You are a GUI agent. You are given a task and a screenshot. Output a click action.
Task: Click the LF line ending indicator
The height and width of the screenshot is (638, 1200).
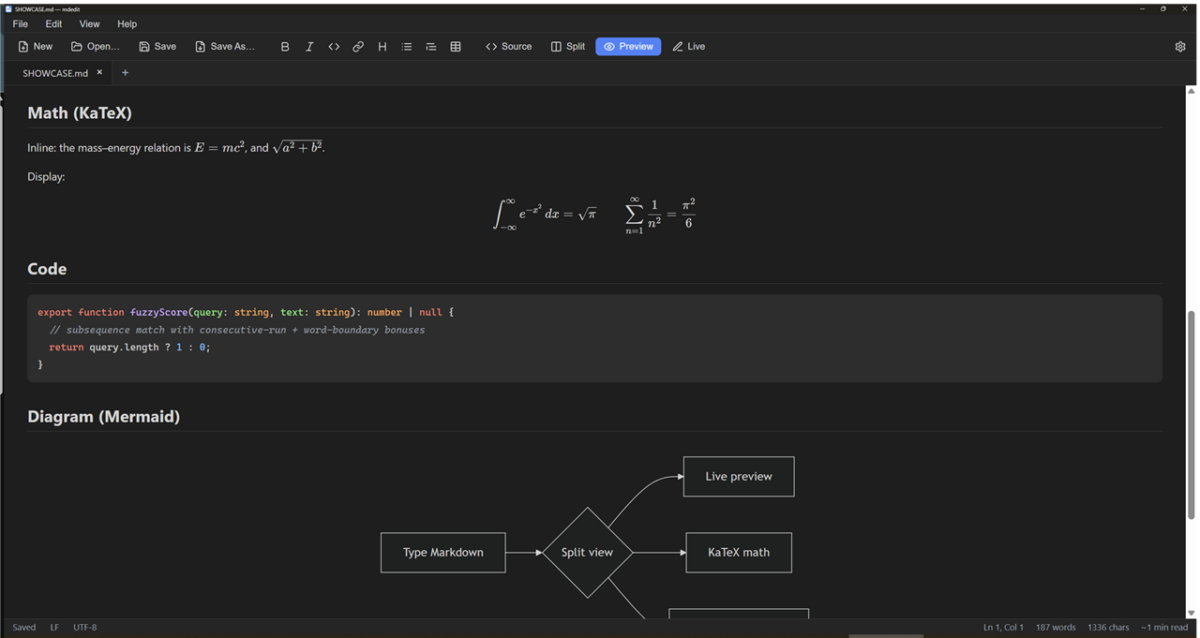tap(55, 627)
